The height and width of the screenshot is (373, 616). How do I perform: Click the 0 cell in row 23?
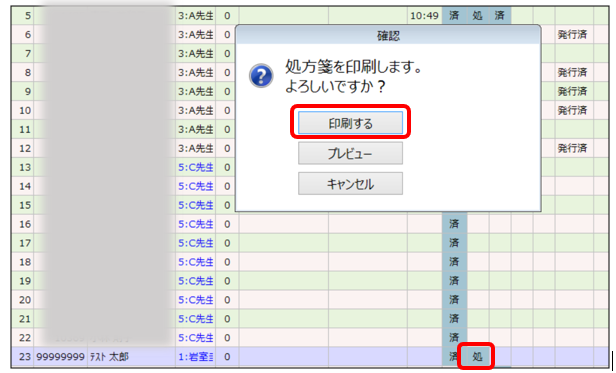227,357
